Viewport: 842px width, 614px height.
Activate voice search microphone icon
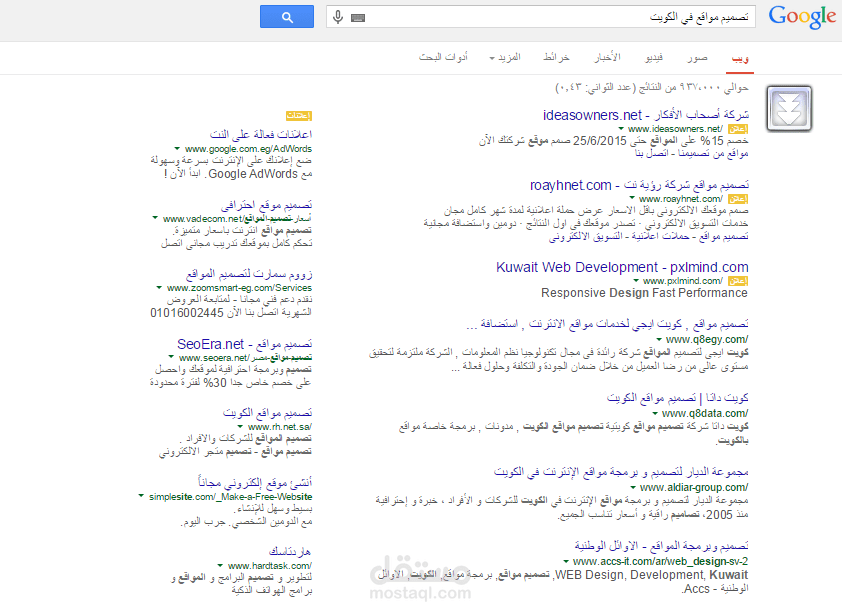(338, 17)
